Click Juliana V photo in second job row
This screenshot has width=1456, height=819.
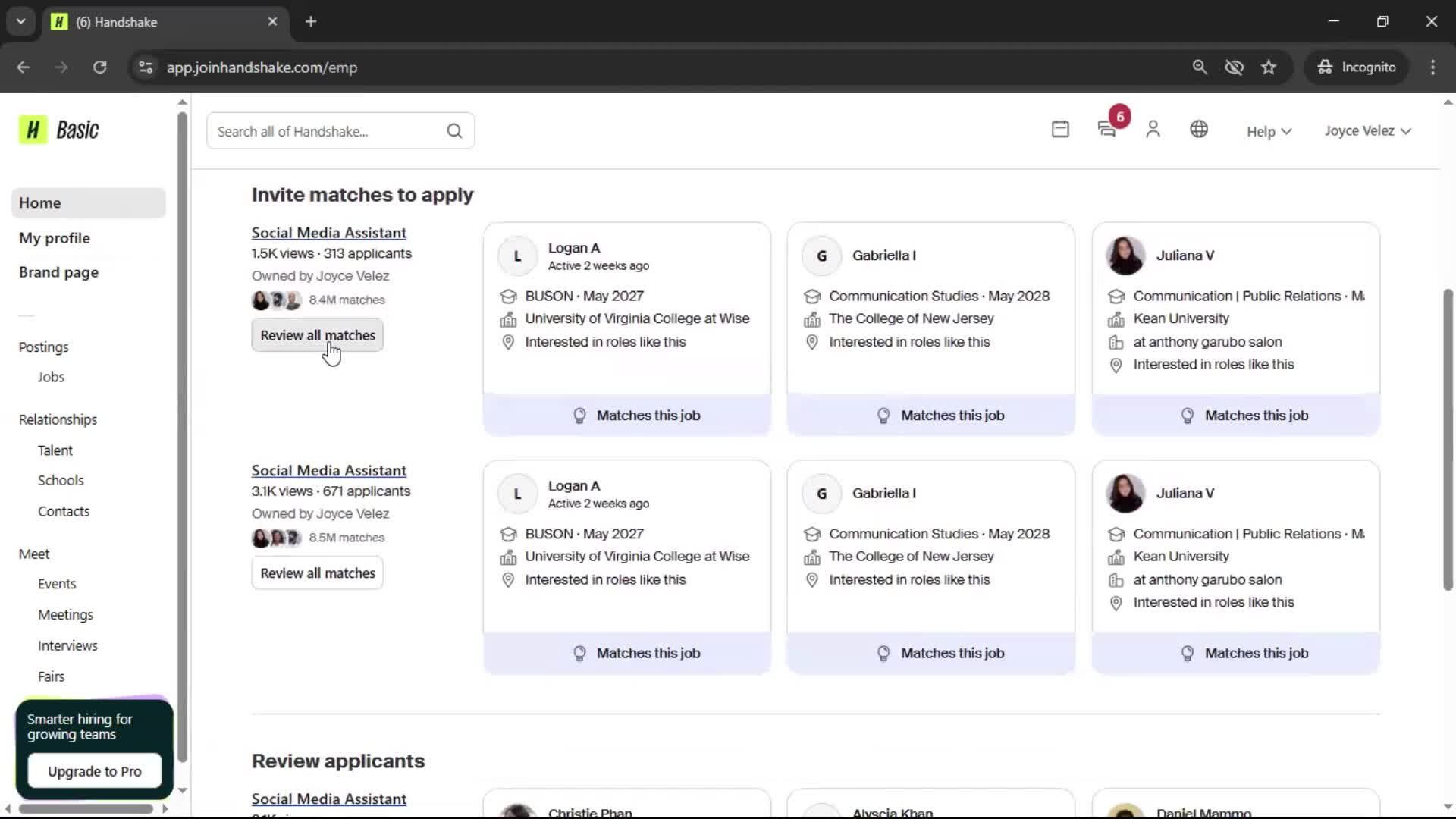click(1125, 494)
